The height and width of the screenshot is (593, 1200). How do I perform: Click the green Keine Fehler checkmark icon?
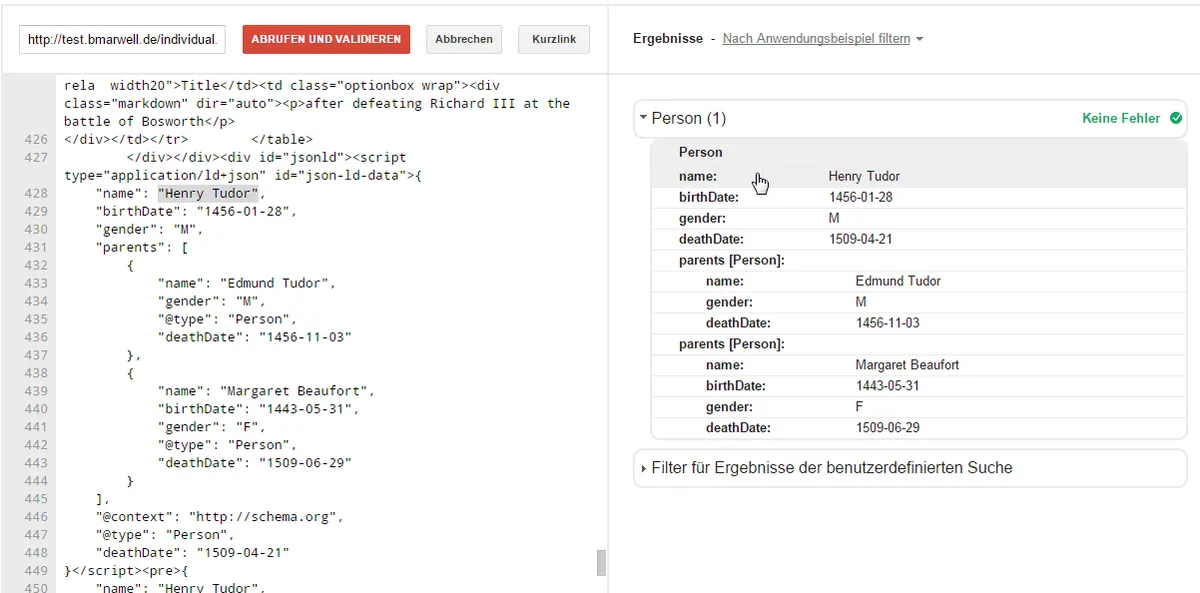point(1174,119)
